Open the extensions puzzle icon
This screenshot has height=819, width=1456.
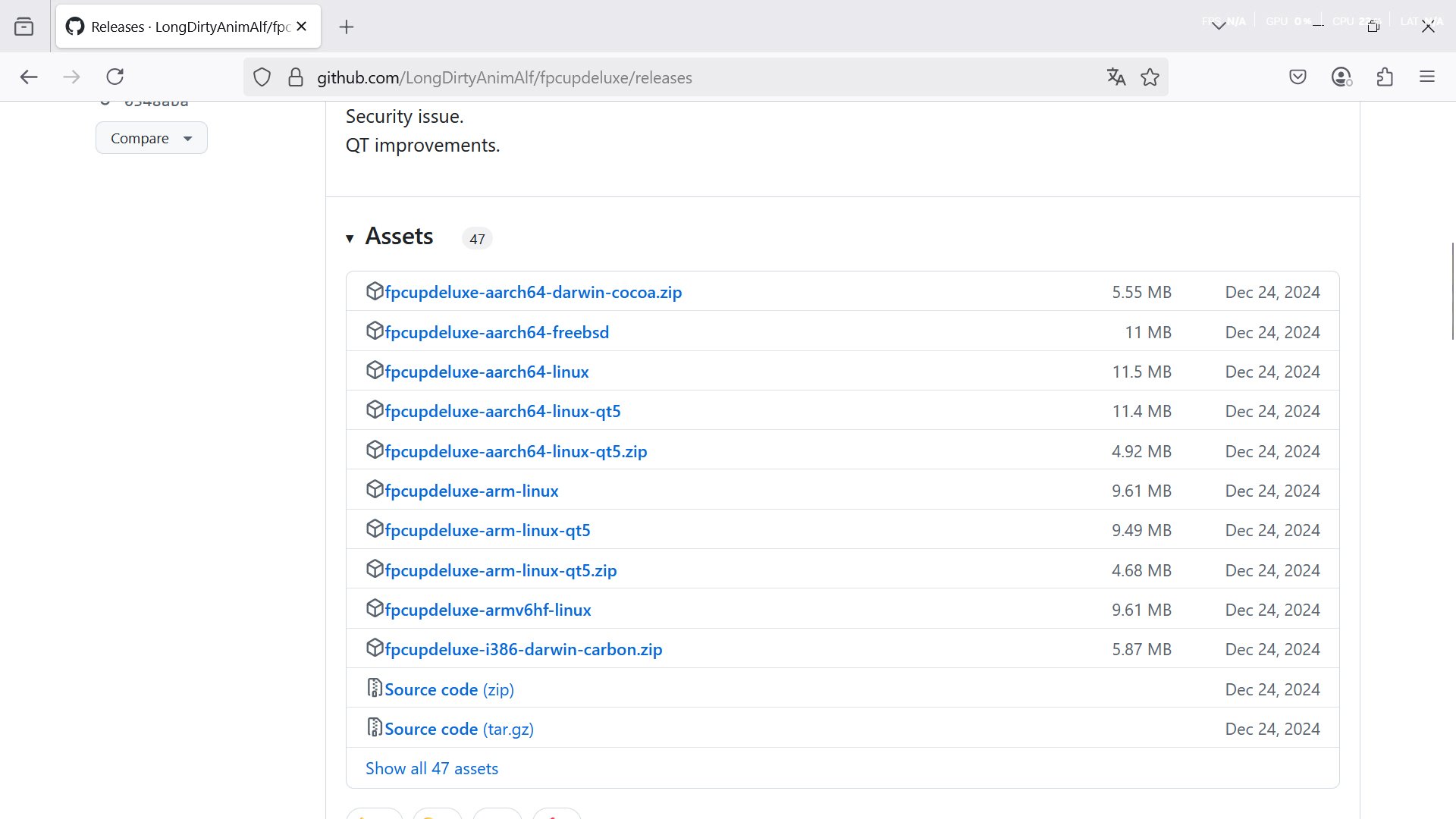pos(1385,77)
